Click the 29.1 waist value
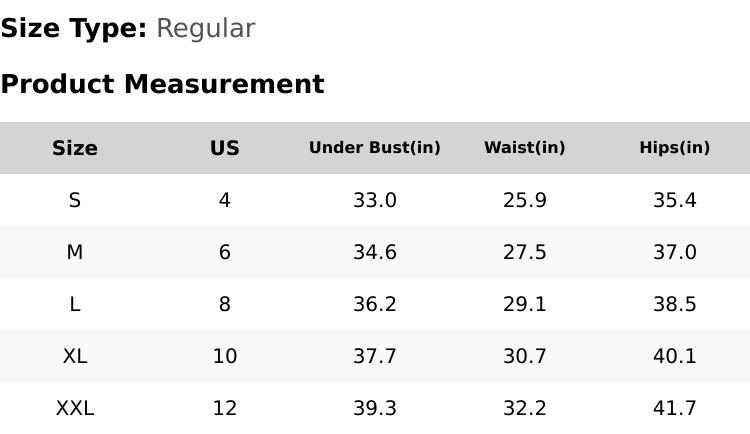This screenshot has height=434, width=750. (525, 305)
